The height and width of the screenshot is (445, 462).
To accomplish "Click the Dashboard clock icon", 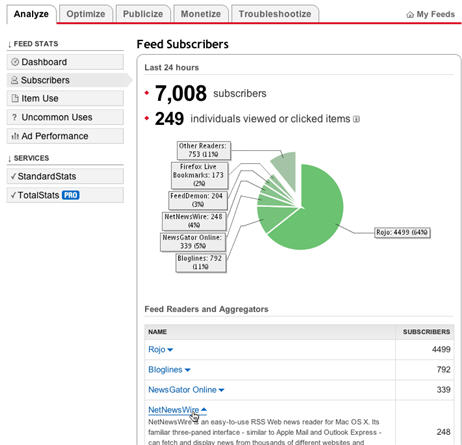I will coord(15,62).
